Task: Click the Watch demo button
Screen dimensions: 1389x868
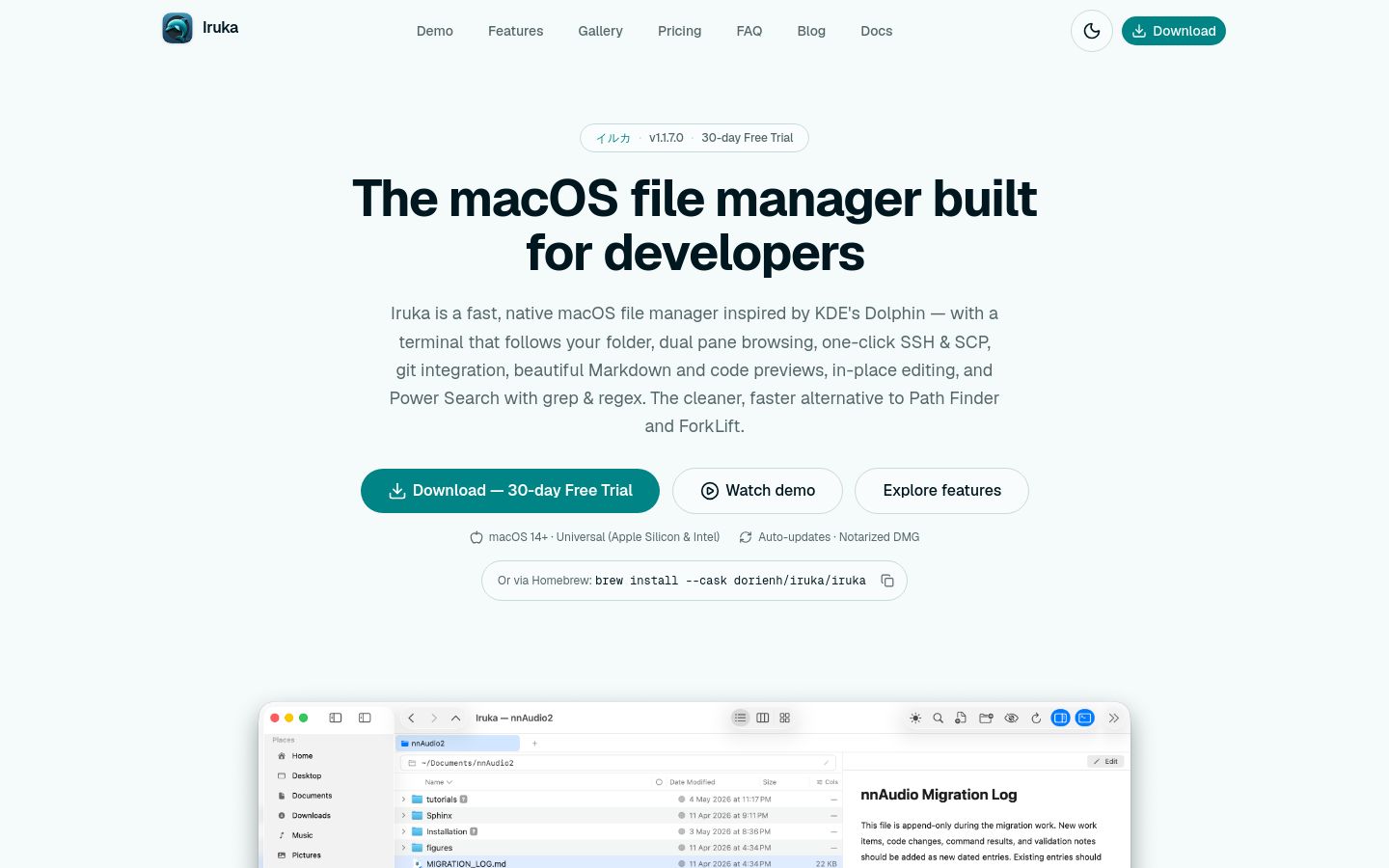Action: (757, 491)
